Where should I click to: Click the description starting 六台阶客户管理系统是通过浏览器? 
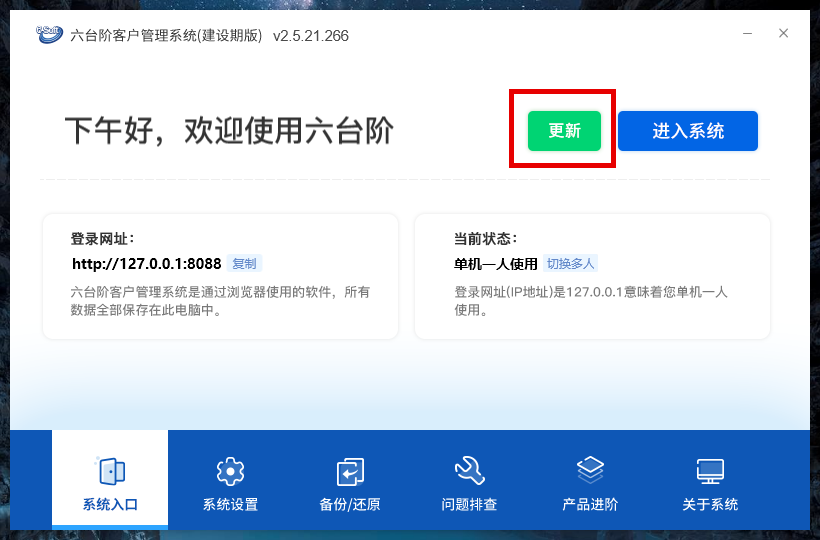[220, 301]
